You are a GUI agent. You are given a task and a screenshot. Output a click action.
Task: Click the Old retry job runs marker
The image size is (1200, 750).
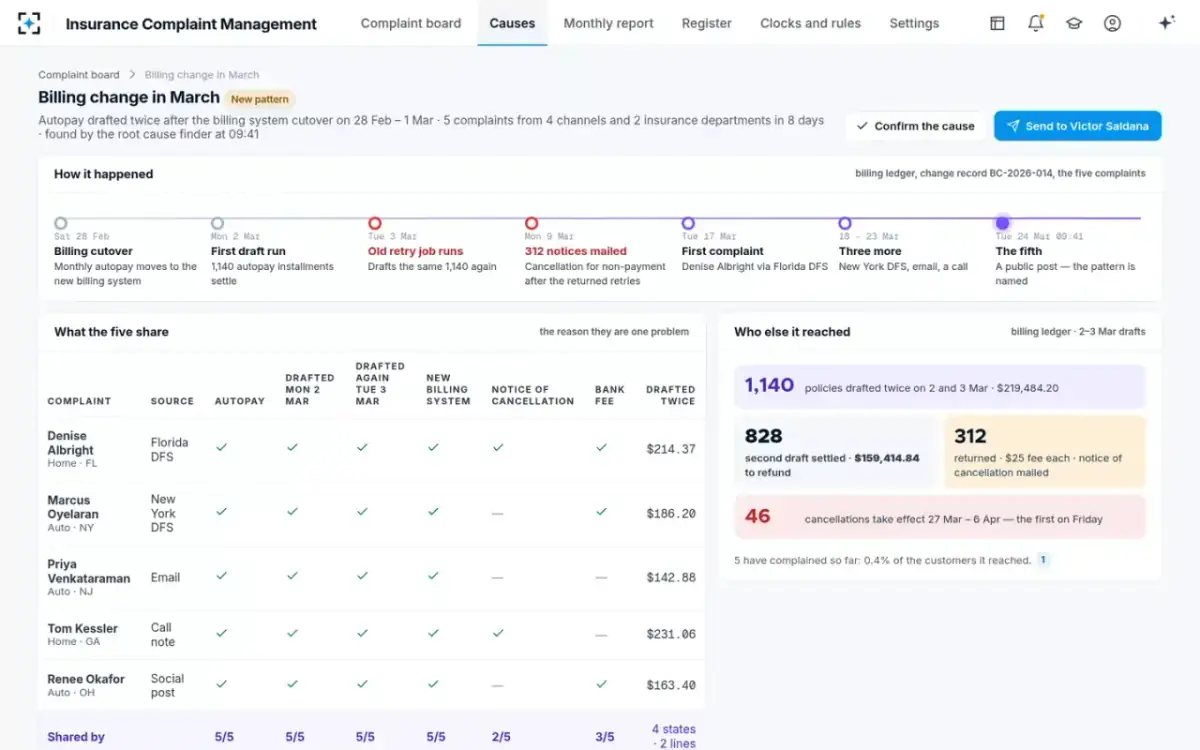pos(375,223)
